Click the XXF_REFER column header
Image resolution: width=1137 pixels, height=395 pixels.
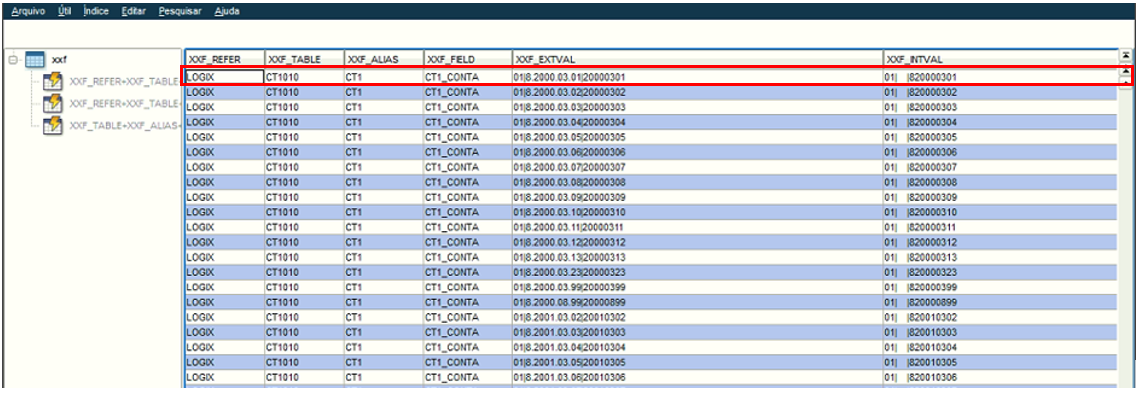coord(225,59)
